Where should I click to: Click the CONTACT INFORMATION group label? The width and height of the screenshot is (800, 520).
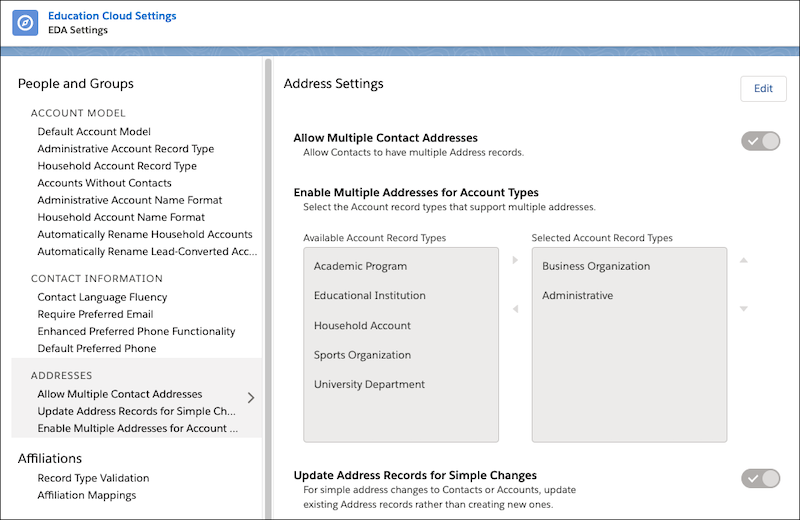tap(97, 279)
